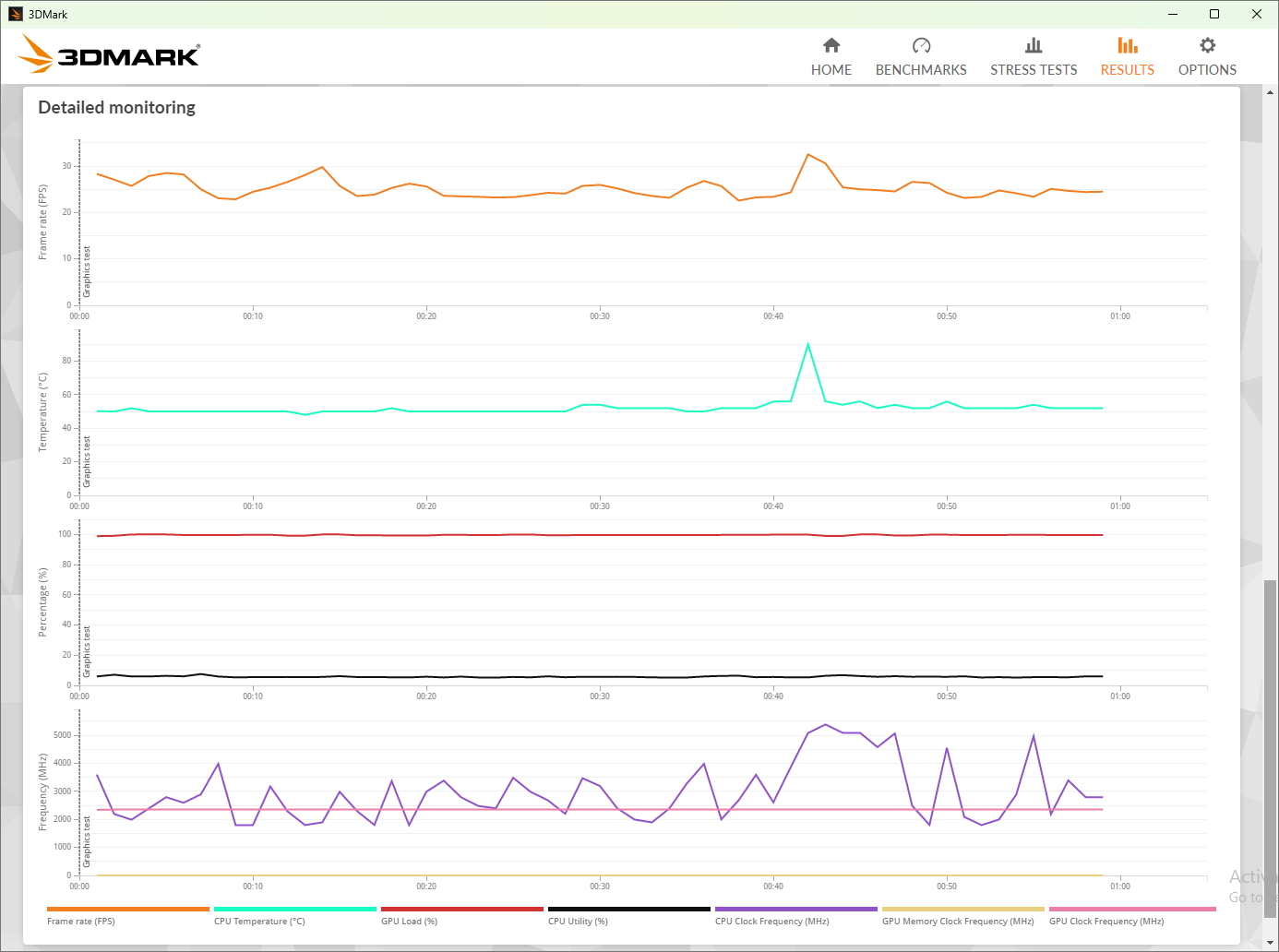
Task: Click the scrollbar up arrow
Action: point(1270,92)
